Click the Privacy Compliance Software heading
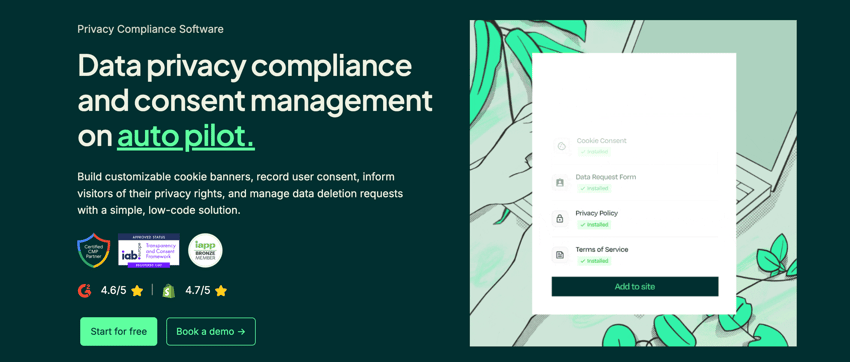This screenshot has height=362, width=850. click(150, 29)
